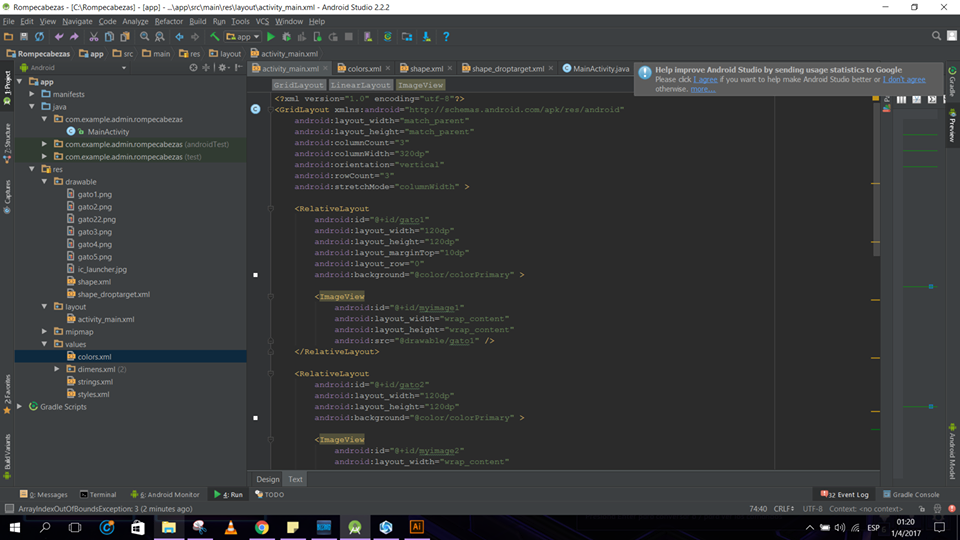Click the layout breadcrumb in navigation bar
This screenshot has width=960, height=540.
tap(225, 54)
